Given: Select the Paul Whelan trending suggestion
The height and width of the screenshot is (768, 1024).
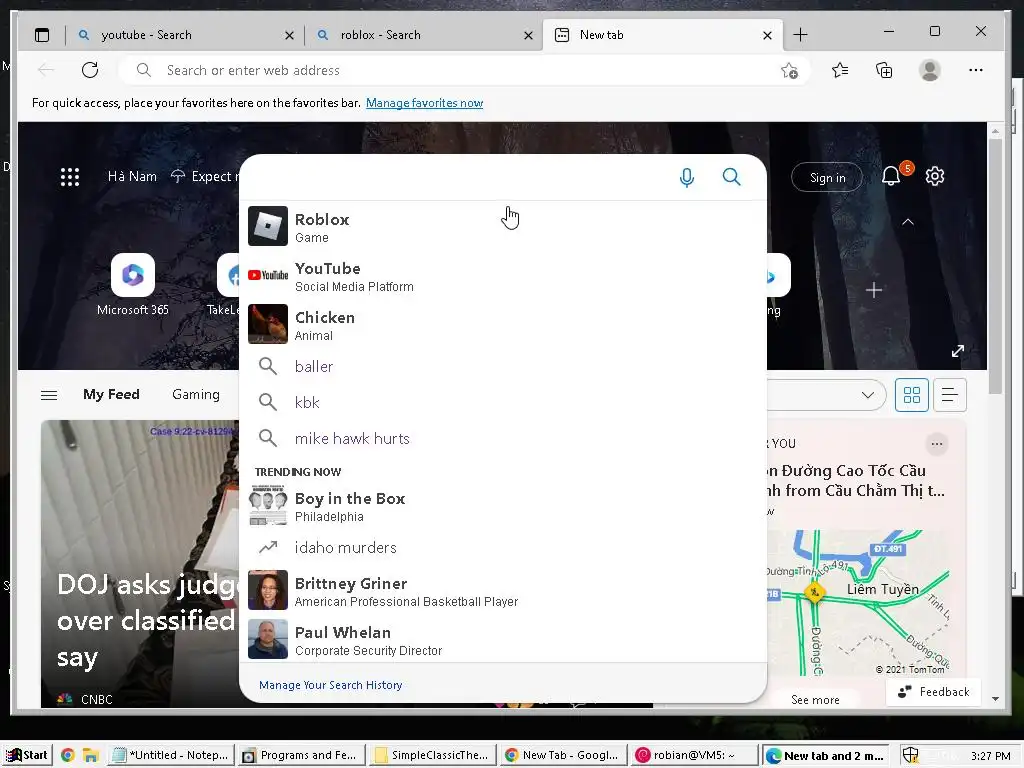Looking at the screenshot, I should click(x=503, y=639).
